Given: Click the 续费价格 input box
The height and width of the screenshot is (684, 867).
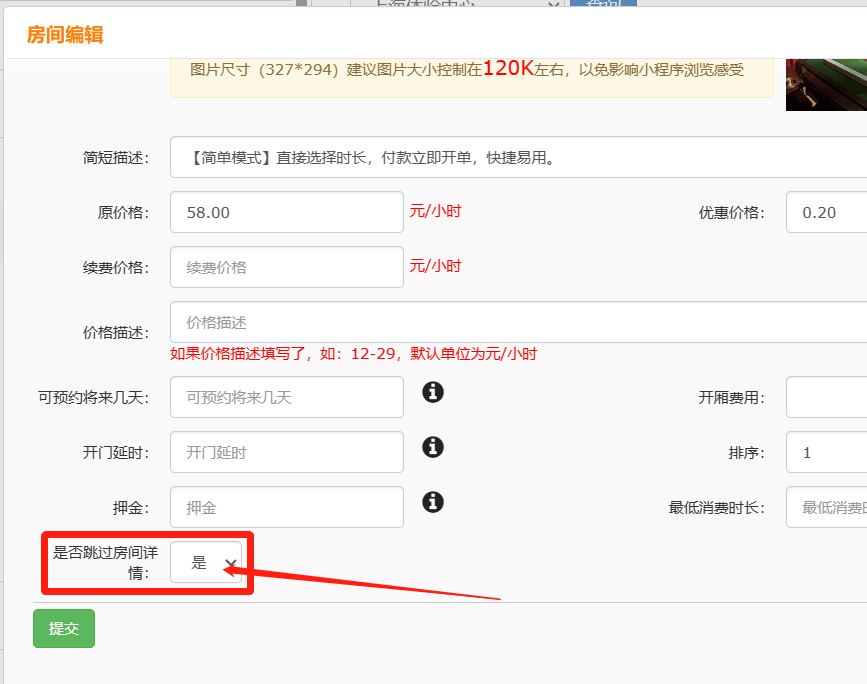Looking at the screenshot, I should (287, 267).
